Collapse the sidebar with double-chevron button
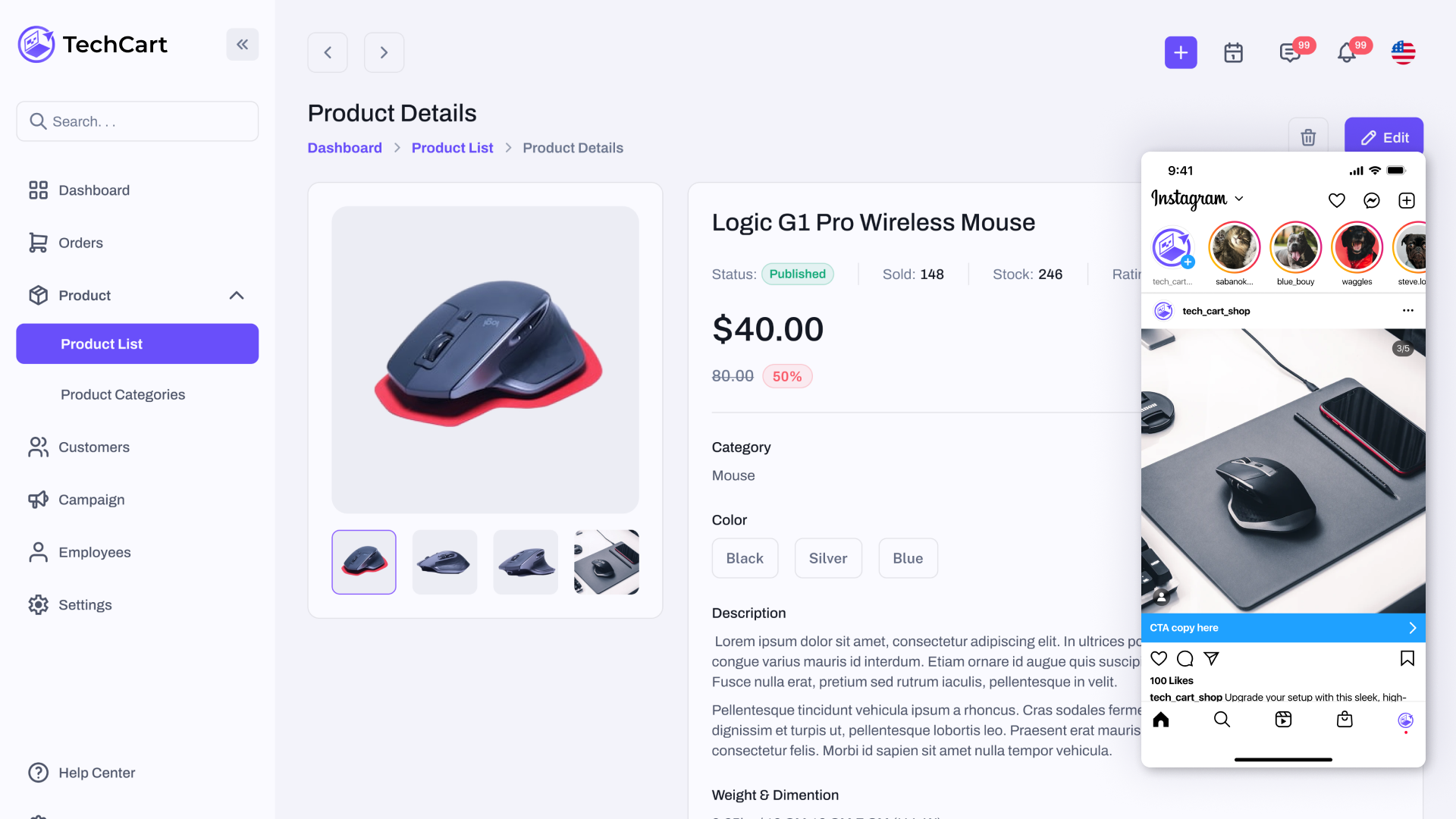 pos(243,45)
